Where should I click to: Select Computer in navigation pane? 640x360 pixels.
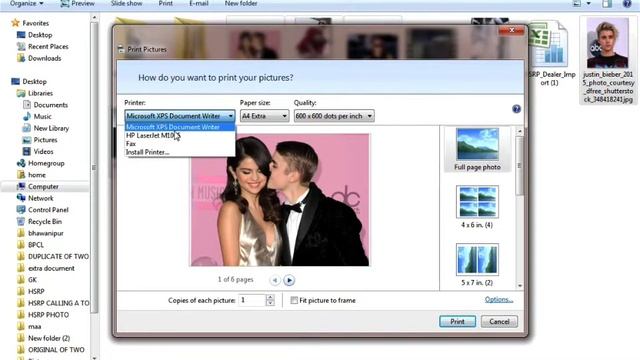(43, 187)
